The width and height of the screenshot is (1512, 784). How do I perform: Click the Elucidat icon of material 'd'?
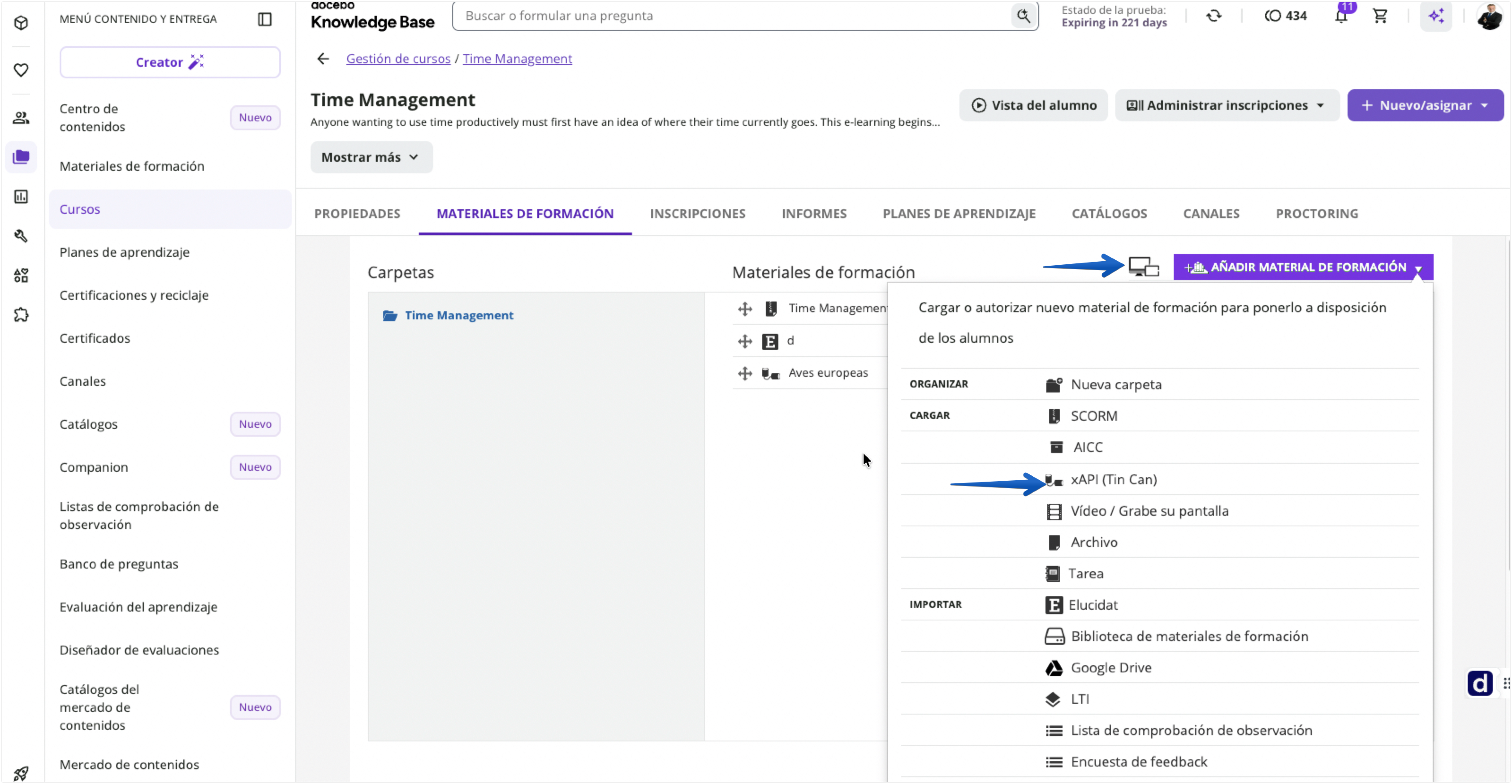pyautogui.click(x=770, y=342)
